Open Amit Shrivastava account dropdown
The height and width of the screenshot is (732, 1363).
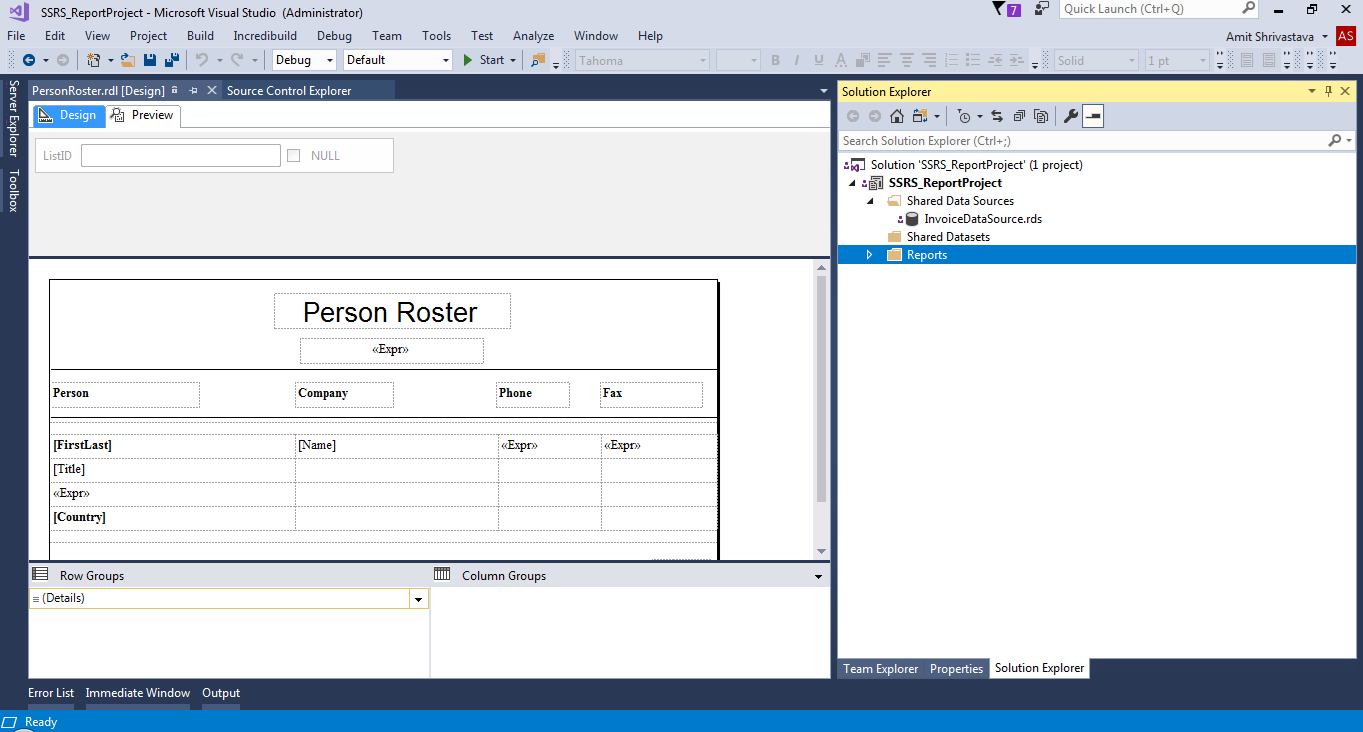point(1325,36)
